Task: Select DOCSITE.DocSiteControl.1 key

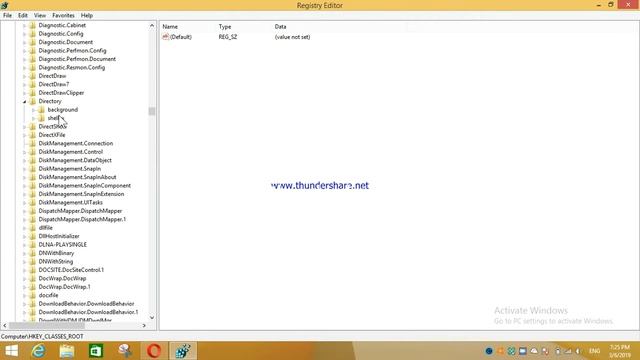Action: coord(71,270)
